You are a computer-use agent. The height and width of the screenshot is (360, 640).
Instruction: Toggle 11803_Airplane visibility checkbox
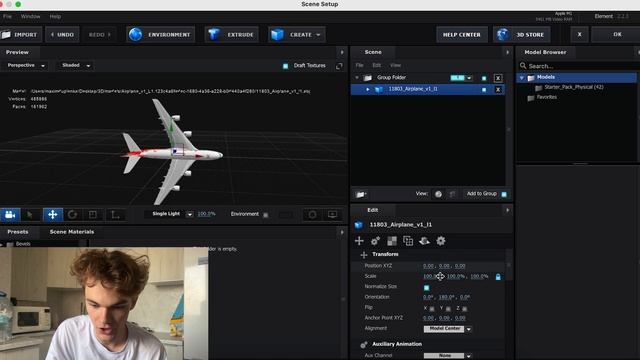click(484, 89)
